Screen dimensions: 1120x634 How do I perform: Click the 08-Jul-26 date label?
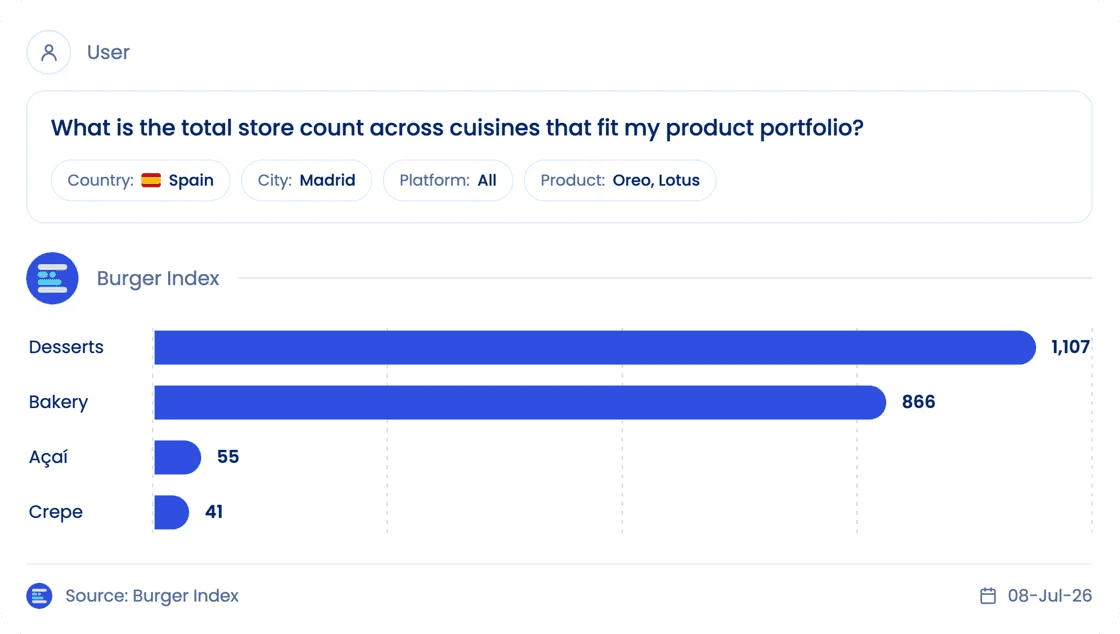(1050, 595)
